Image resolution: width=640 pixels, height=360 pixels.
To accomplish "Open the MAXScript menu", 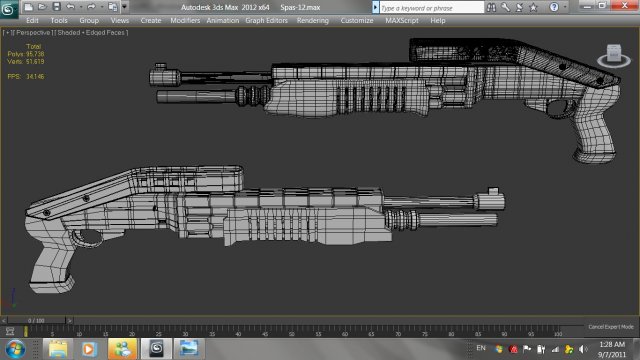I will (402, 20).
